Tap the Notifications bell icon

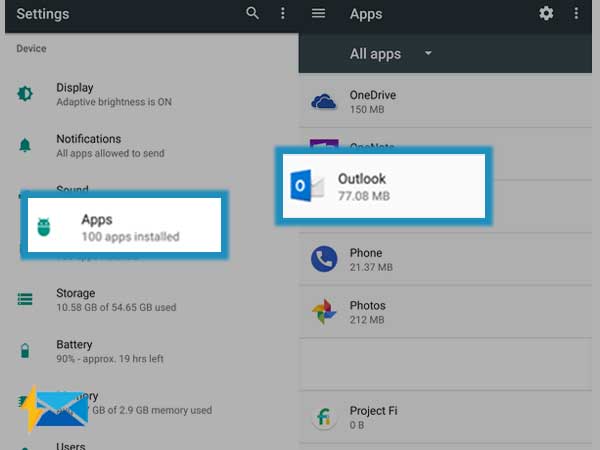point(25,145)
